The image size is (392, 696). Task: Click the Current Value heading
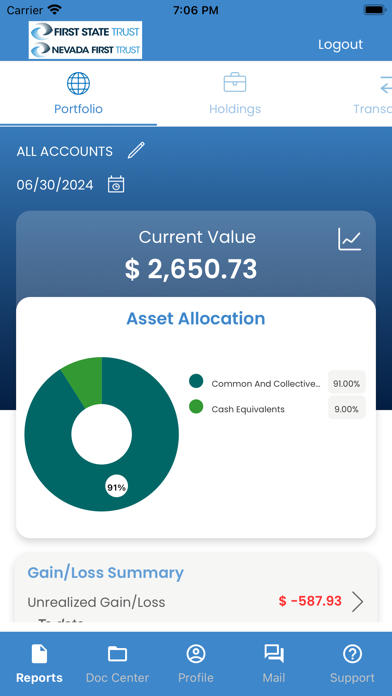pyautogui.click(x=197, y=237)
